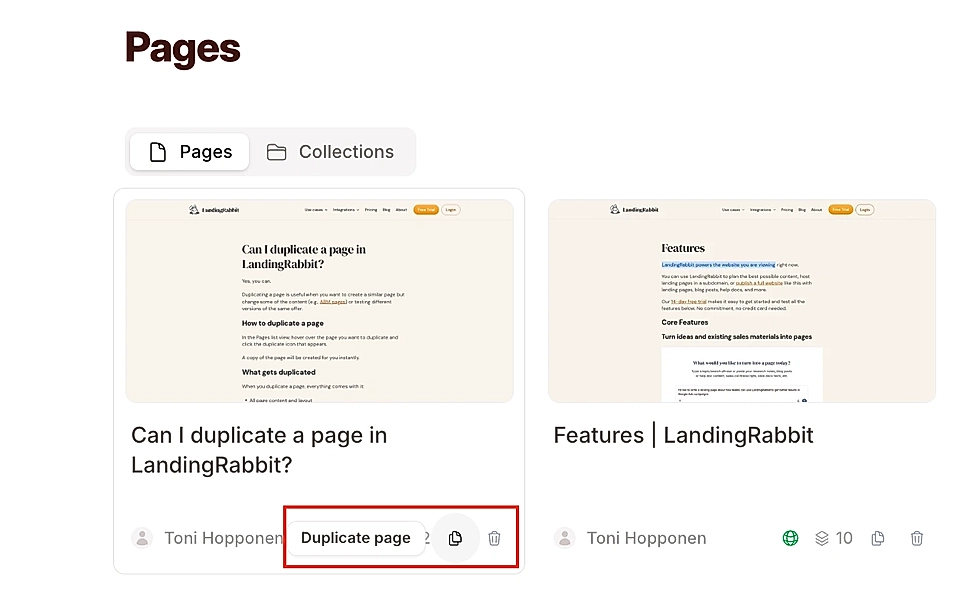Select the Pages tab
Viewport: 960px width, 593px height.
point(189,151)
